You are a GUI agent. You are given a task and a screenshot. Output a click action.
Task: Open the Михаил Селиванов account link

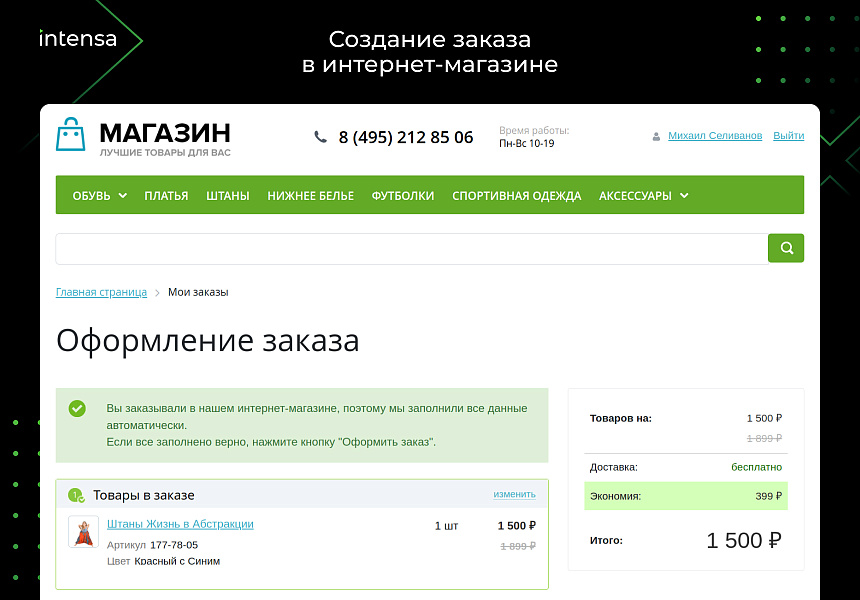[714, 135]
